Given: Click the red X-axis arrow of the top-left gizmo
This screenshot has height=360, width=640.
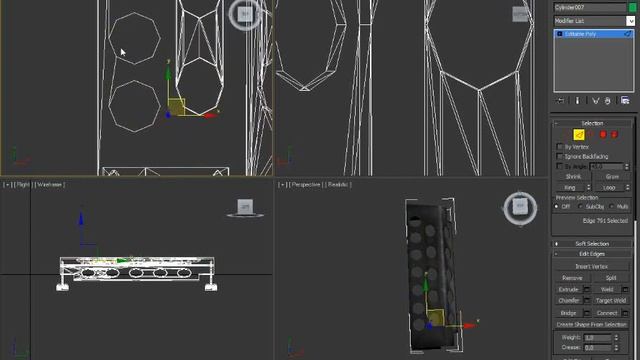Looking at the screenshot, I should [x=209, y=116].
